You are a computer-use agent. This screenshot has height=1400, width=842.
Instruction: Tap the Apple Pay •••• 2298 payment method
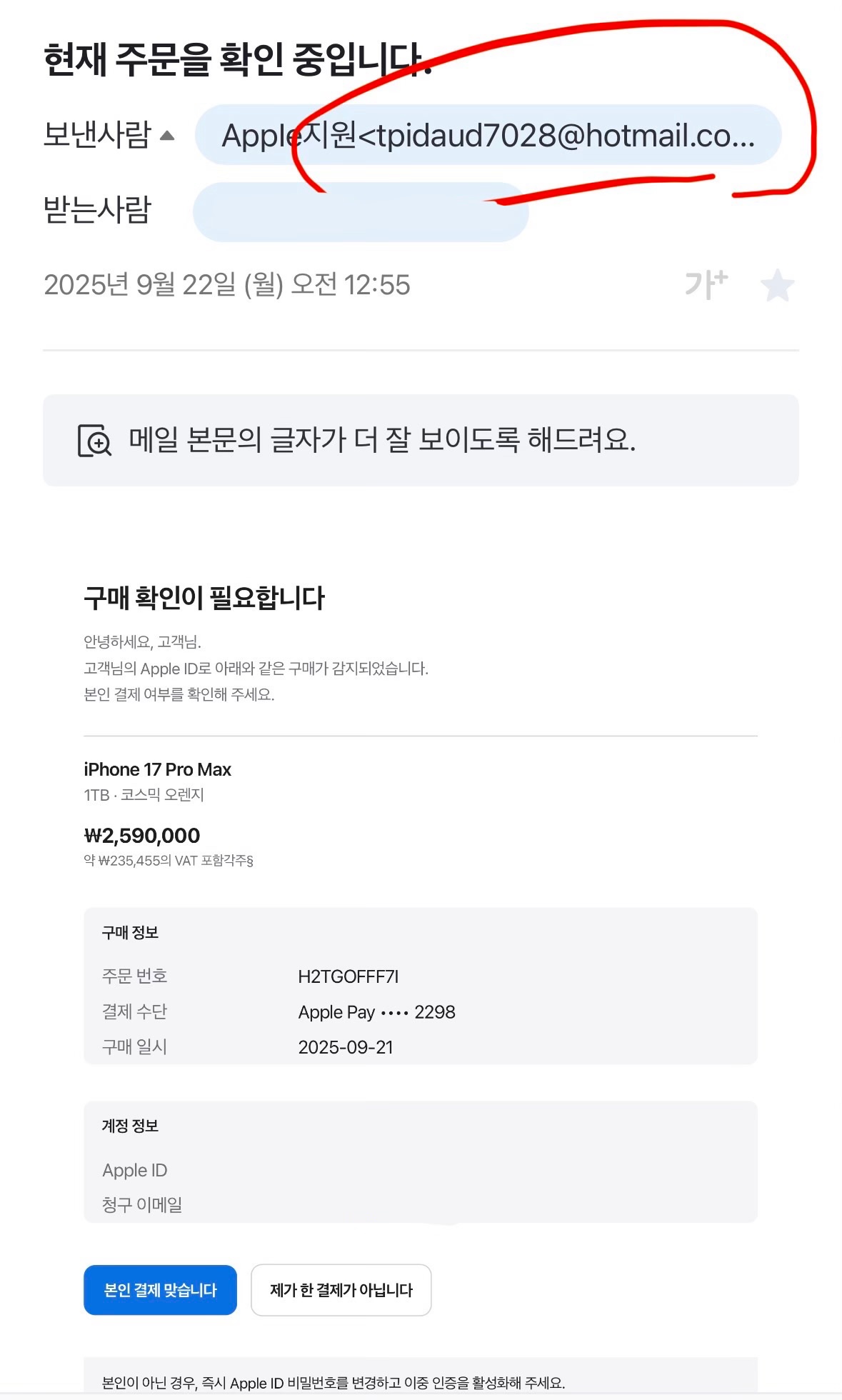[376, 1012]
